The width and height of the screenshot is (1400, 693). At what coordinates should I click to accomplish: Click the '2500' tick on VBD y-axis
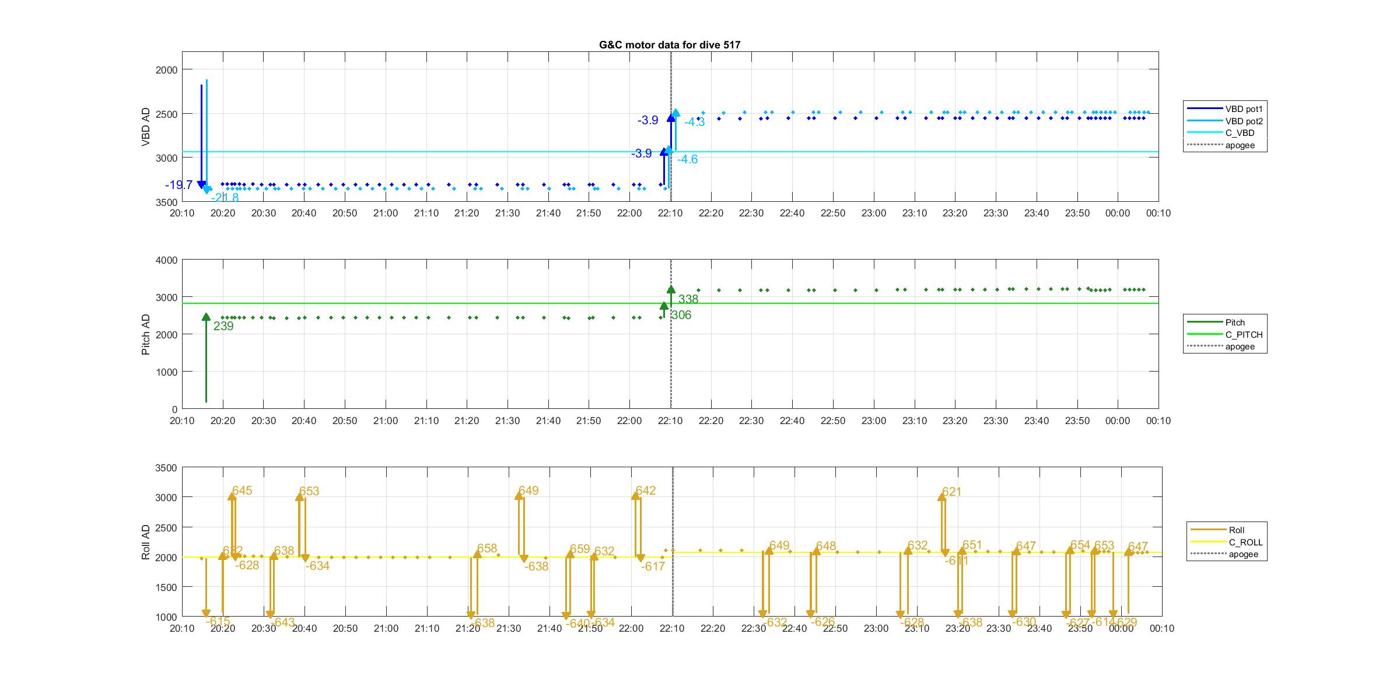(165, 114)
